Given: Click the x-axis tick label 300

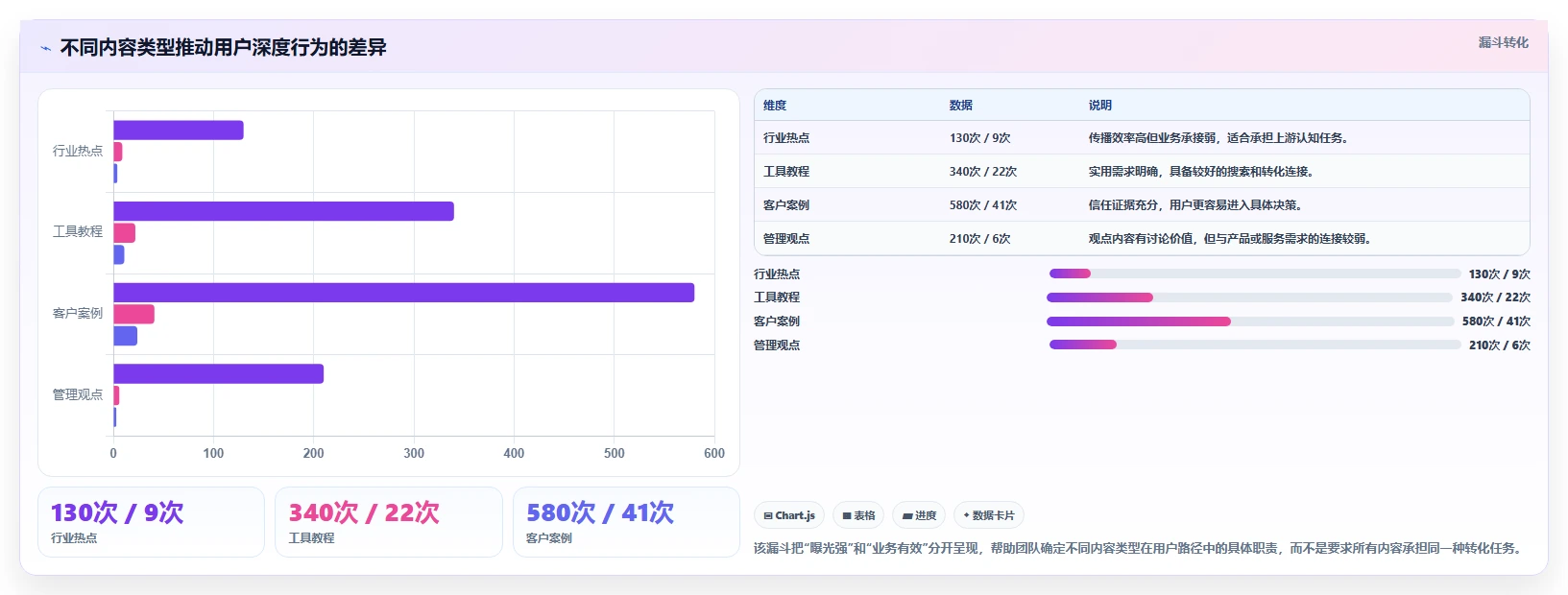Looking at the screenshot, I should point(414,453).
